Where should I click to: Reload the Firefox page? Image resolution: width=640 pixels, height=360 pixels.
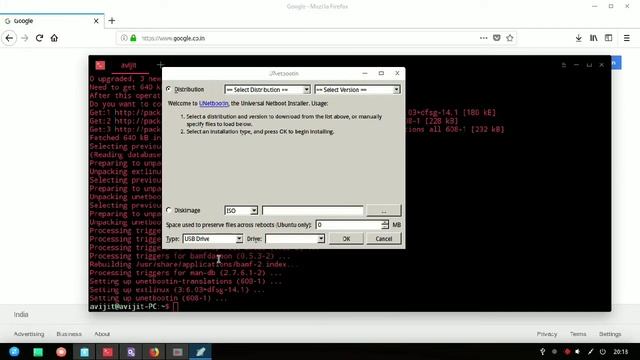39,38
